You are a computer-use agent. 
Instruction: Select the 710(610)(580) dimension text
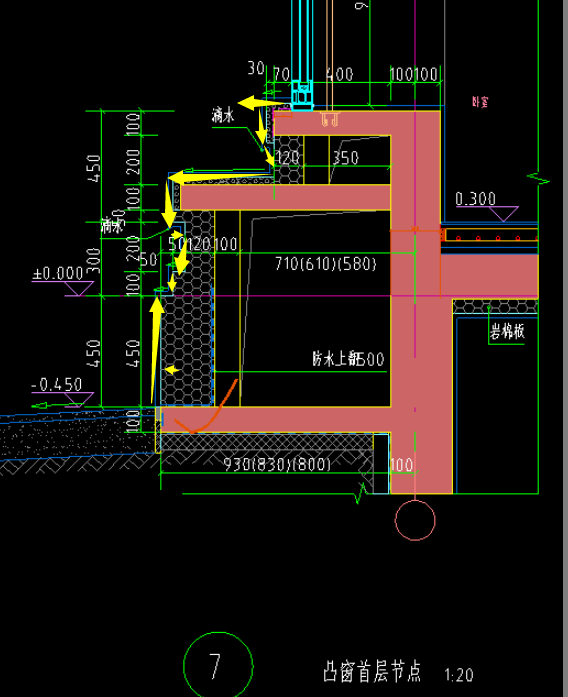326,264
